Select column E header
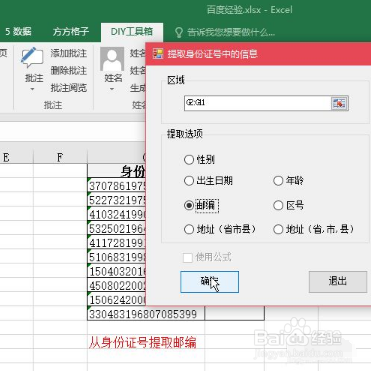This screenshot has width=371, height=371. (17, 157)
